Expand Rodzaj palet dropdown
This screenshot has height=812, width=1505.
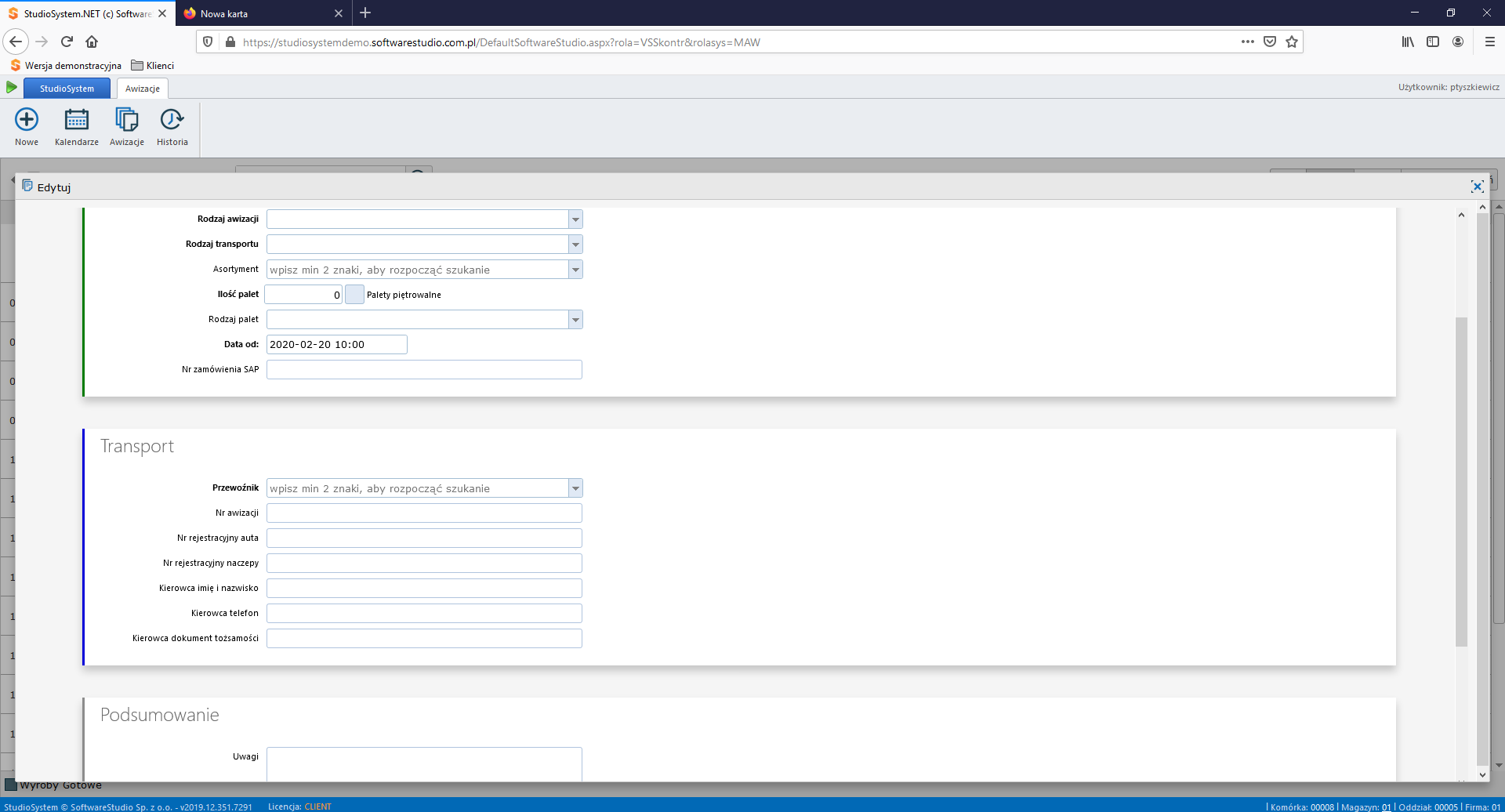click(x=575, y=320)
